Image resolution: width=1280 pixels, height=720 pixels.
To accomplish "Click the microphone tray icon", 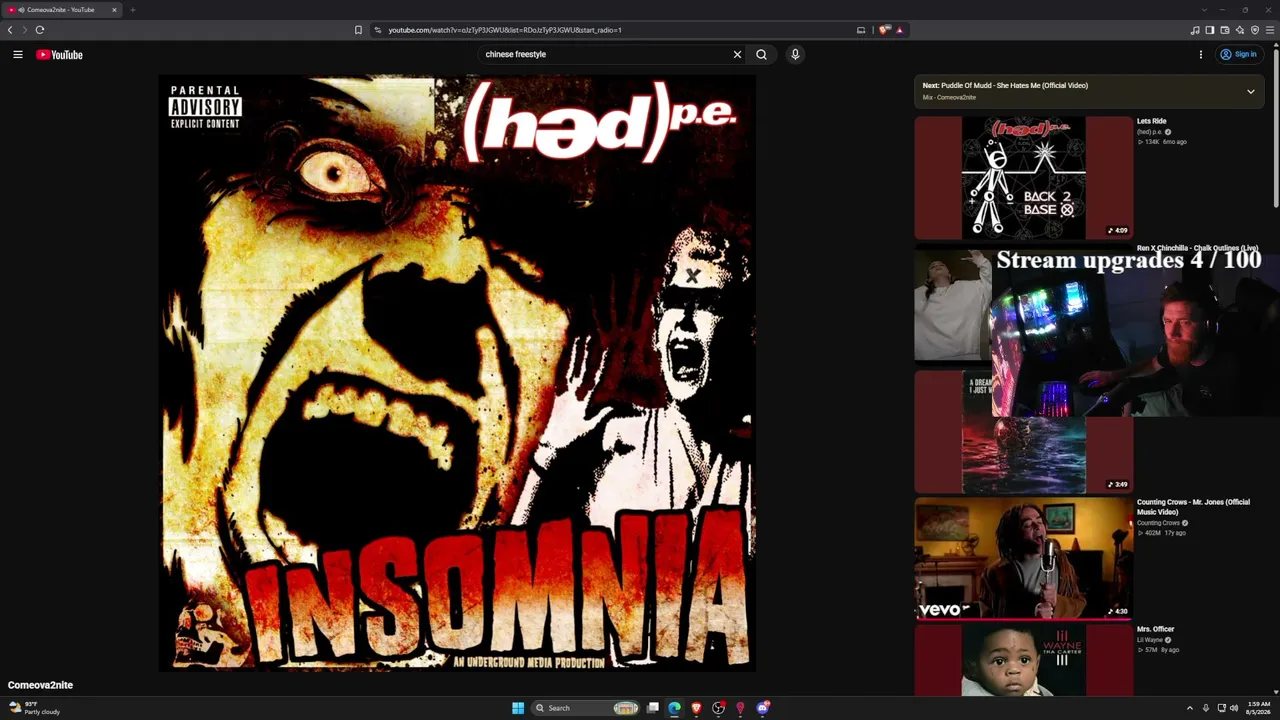I will (x=1206, y=708).
